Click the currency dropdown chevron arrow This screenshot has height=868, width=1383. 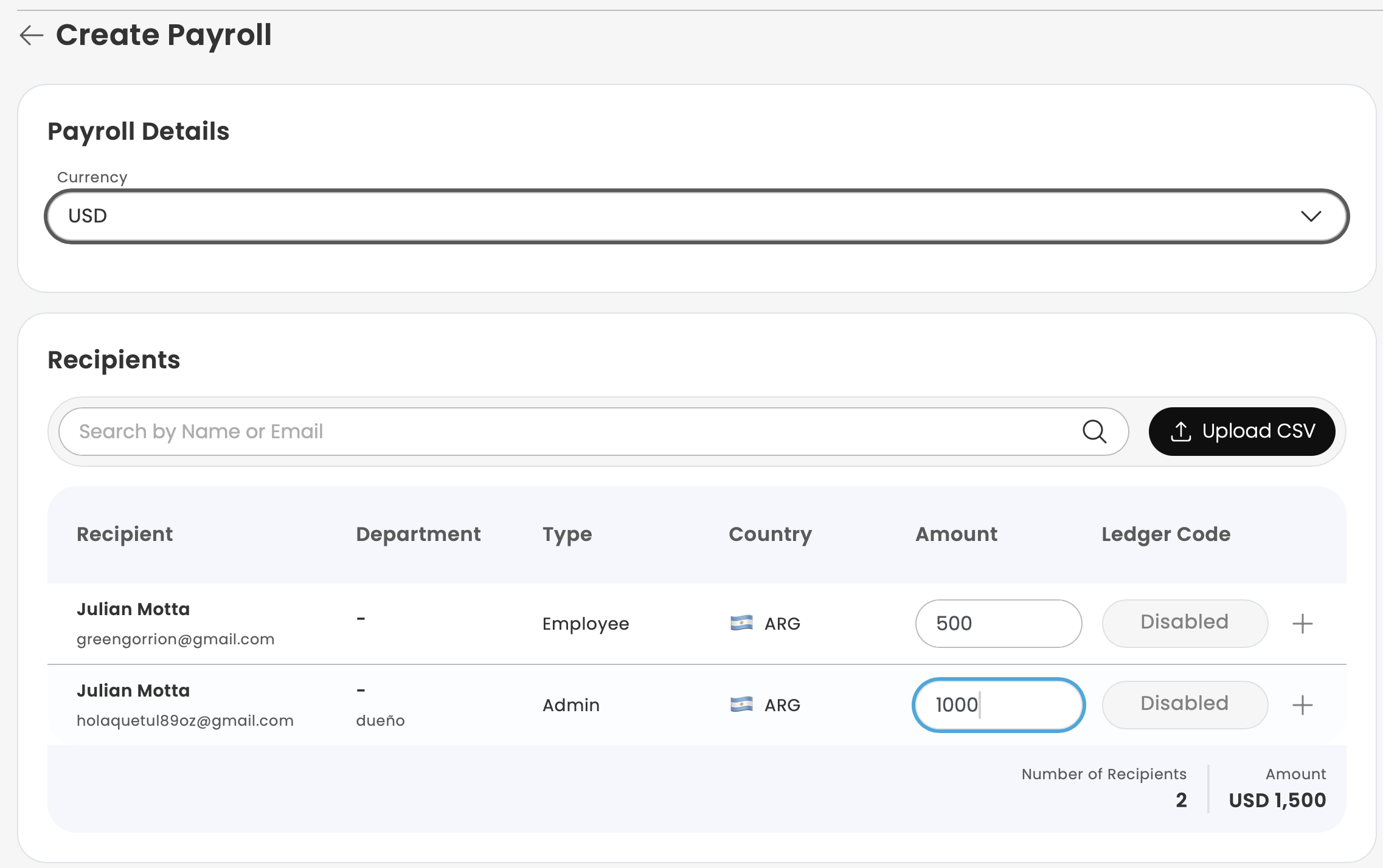click(1311, 216)
